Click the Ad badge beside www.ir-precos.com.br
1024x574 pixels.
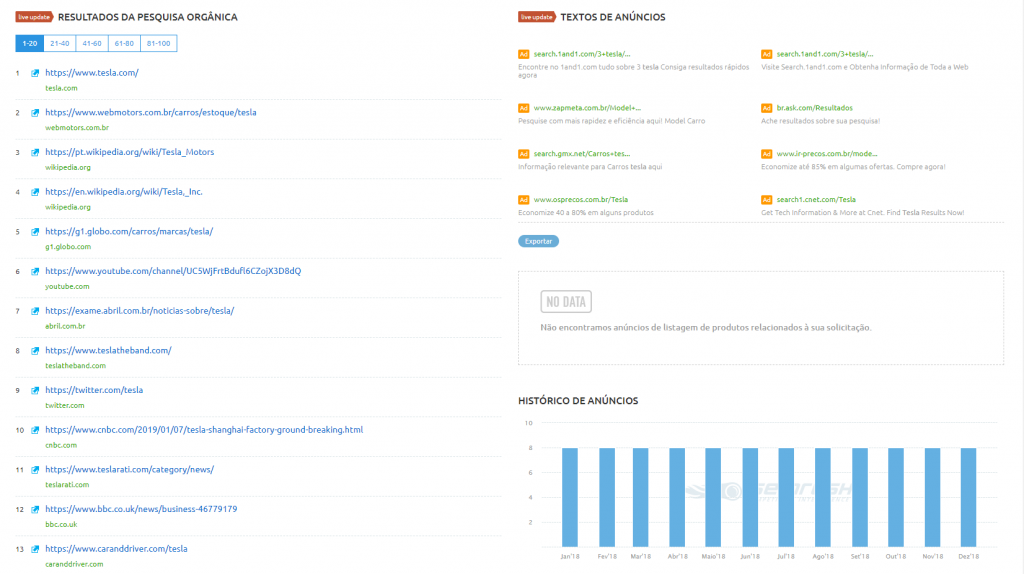(766, 154)
